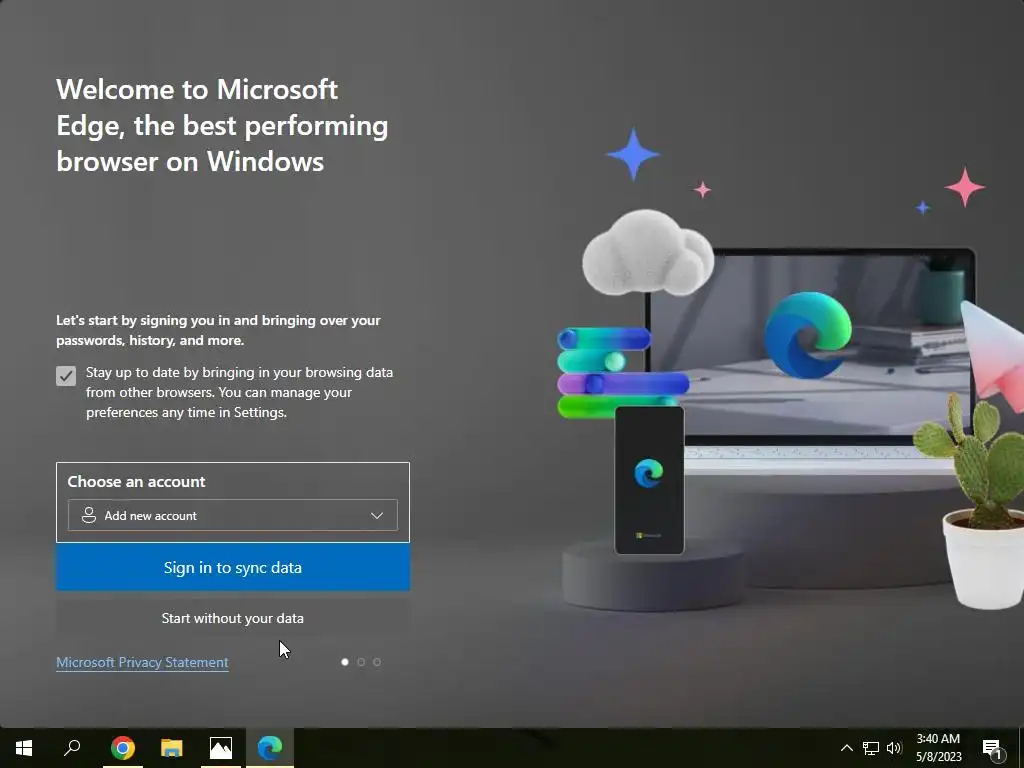
Task: Open File Explorer from the taskbar
Action: click(x=172, y=748)
